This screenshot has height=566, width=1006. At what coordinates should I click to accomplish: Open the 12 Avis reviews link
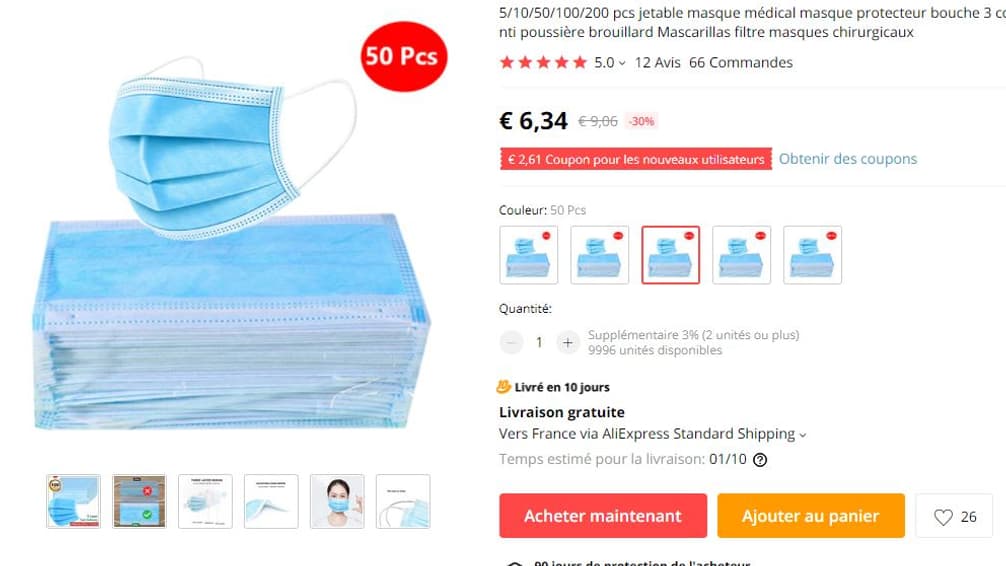(x=658, y=62)
